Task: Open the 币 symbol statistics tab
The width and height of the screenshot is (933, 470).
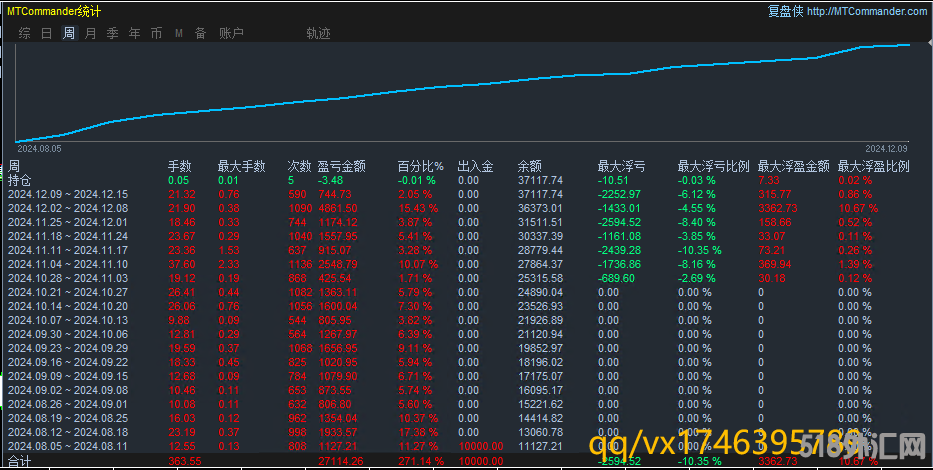Action: click(156, 33)
